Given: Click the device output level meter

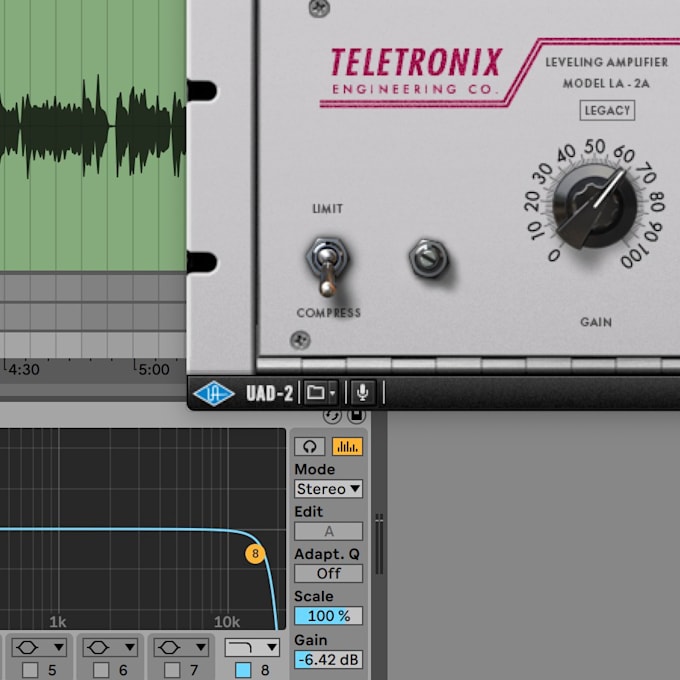Looking at the screenshot, I should coord(379,544).
